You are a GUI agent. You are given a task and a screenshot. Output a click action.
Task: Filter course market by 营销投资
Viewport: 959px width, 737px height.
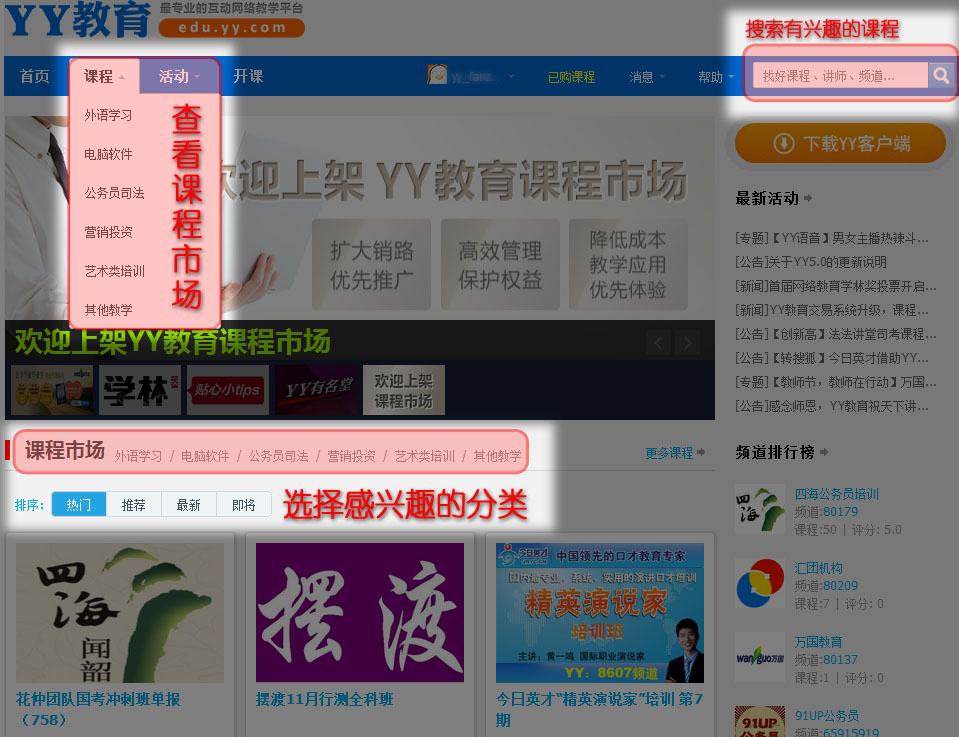(x=351, y=456)
